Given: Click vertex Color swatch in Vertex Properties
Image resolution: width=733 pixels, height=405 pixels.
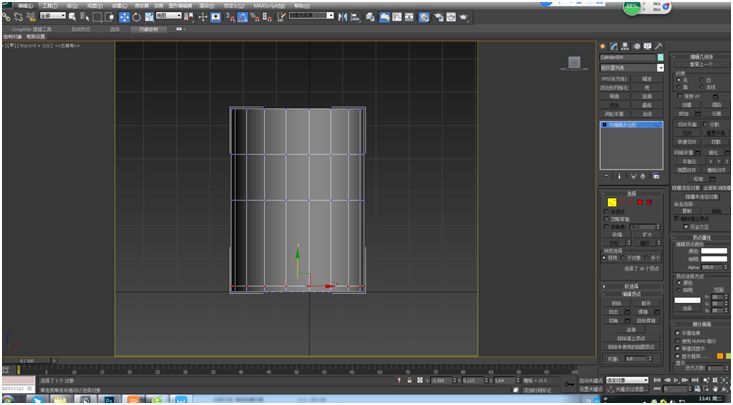Looking at the screenshot, I should (714, 251).
